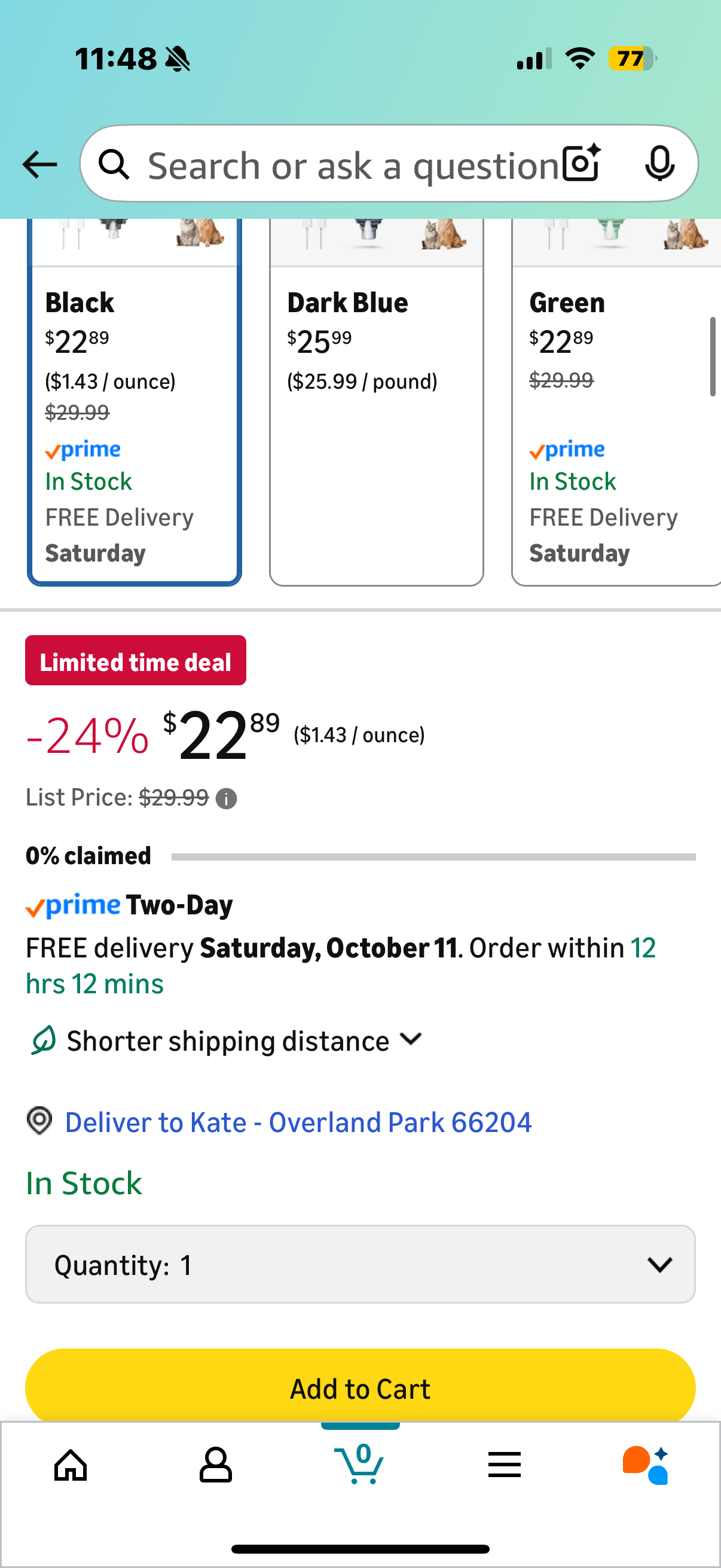
Task: Launch the Rufus AI assistant
Action: 646,1465
